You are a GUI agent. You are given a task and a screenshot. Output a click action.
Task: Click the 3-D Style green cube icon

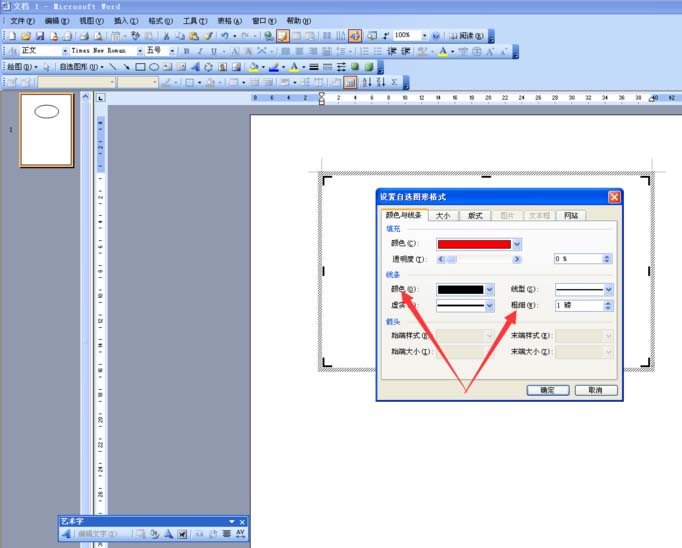click(369, 67)
